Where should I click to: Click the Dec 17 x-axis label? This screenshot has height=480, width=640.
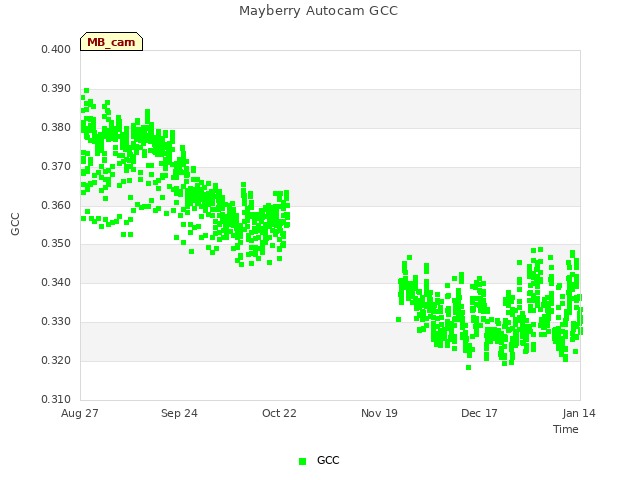(479, 413)
